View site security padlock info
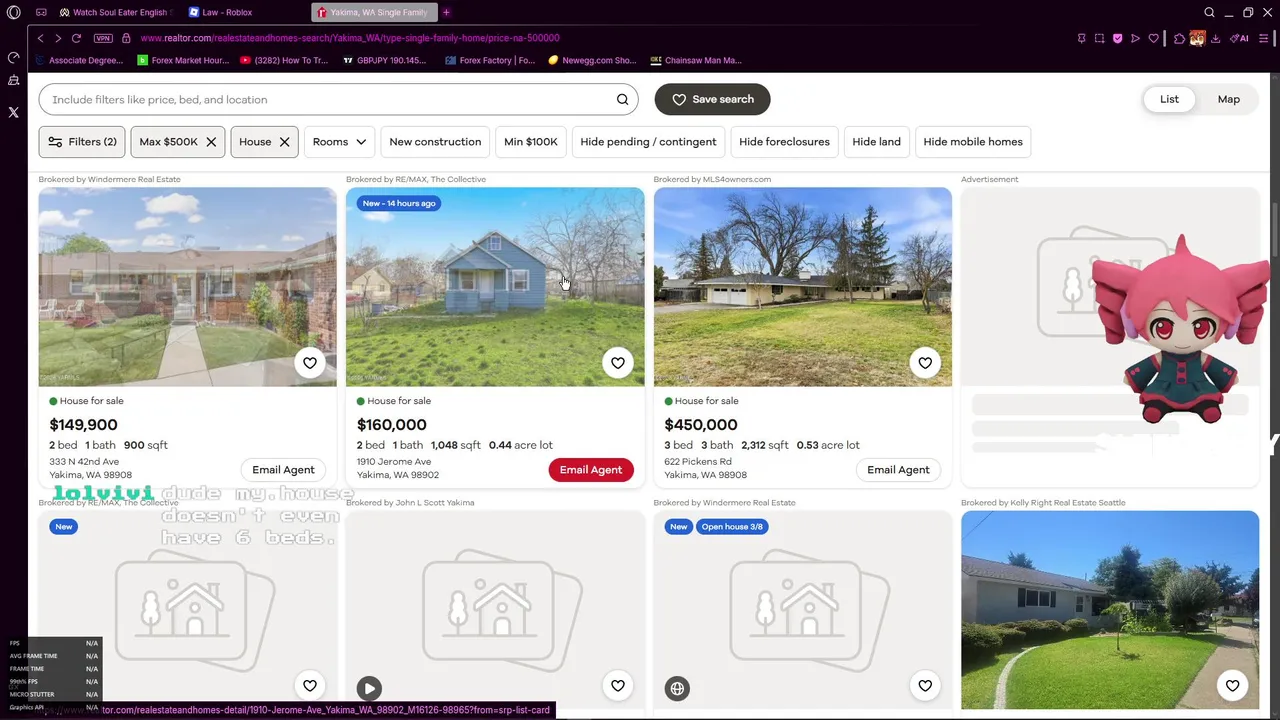 coord(126,38)
